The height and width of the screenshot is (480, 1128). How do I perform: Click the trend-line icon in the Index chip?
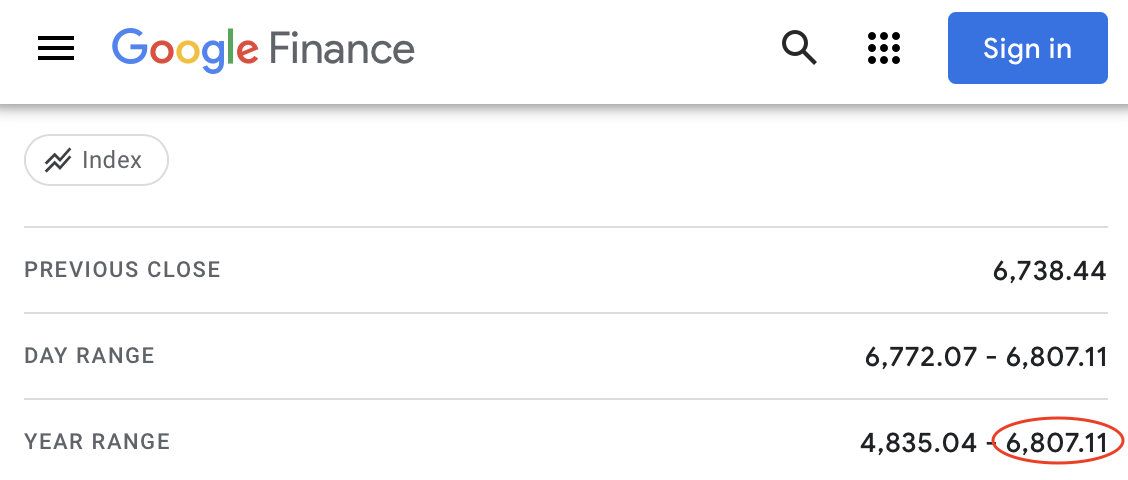pyautogui.click(x=58, y=160)
